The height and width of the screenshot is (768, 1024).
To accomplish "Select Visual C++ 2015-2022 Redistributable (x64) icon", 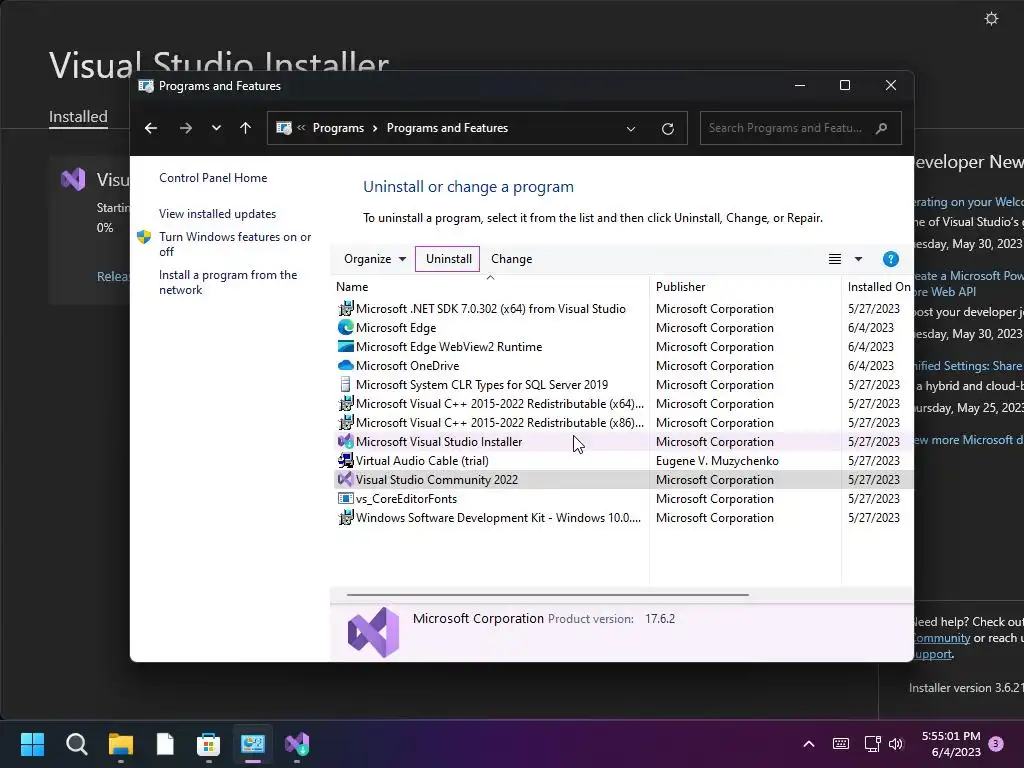I will coord(345,403).
